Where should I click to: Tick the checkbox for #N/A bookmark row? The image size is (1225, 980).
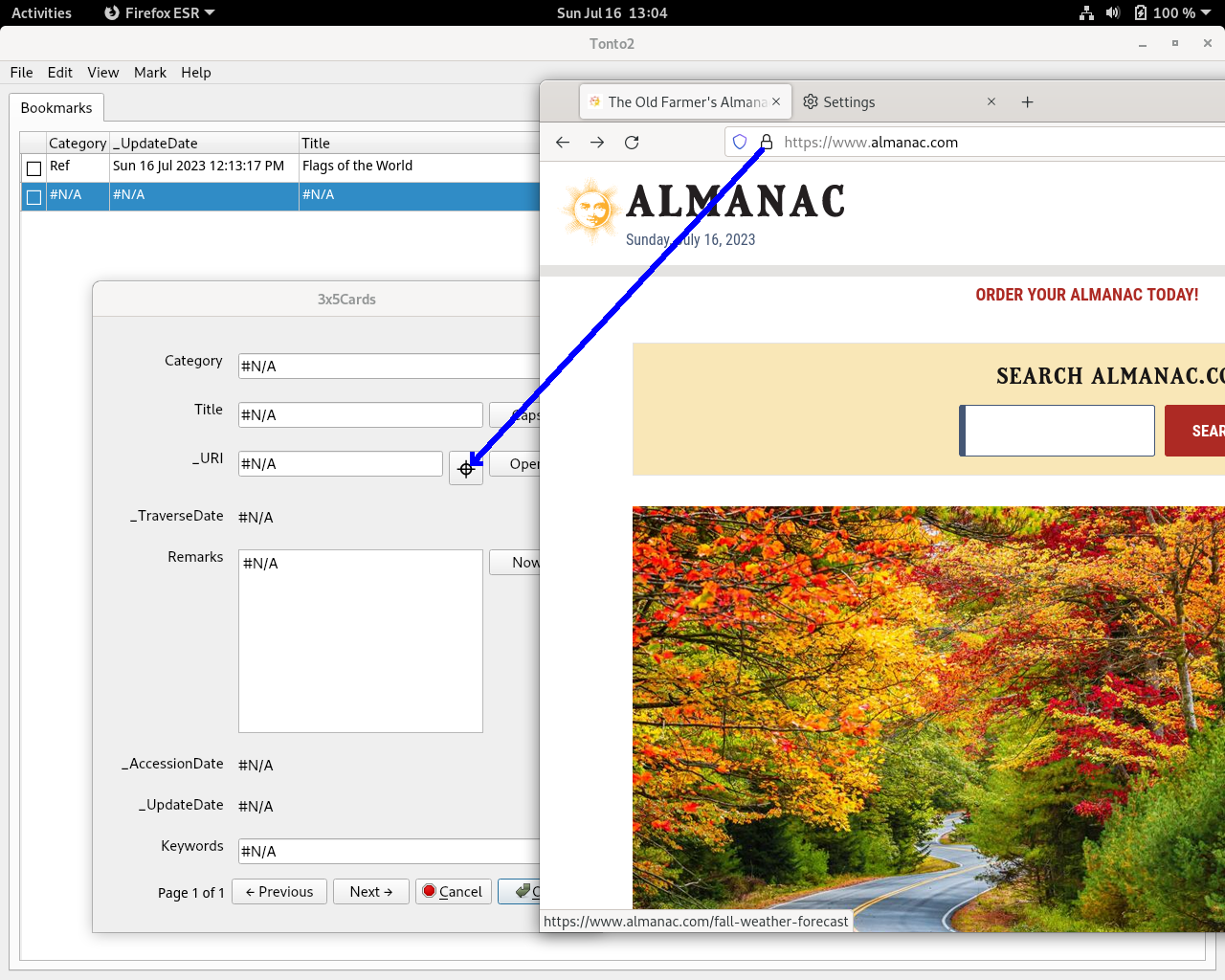point(34,197)
